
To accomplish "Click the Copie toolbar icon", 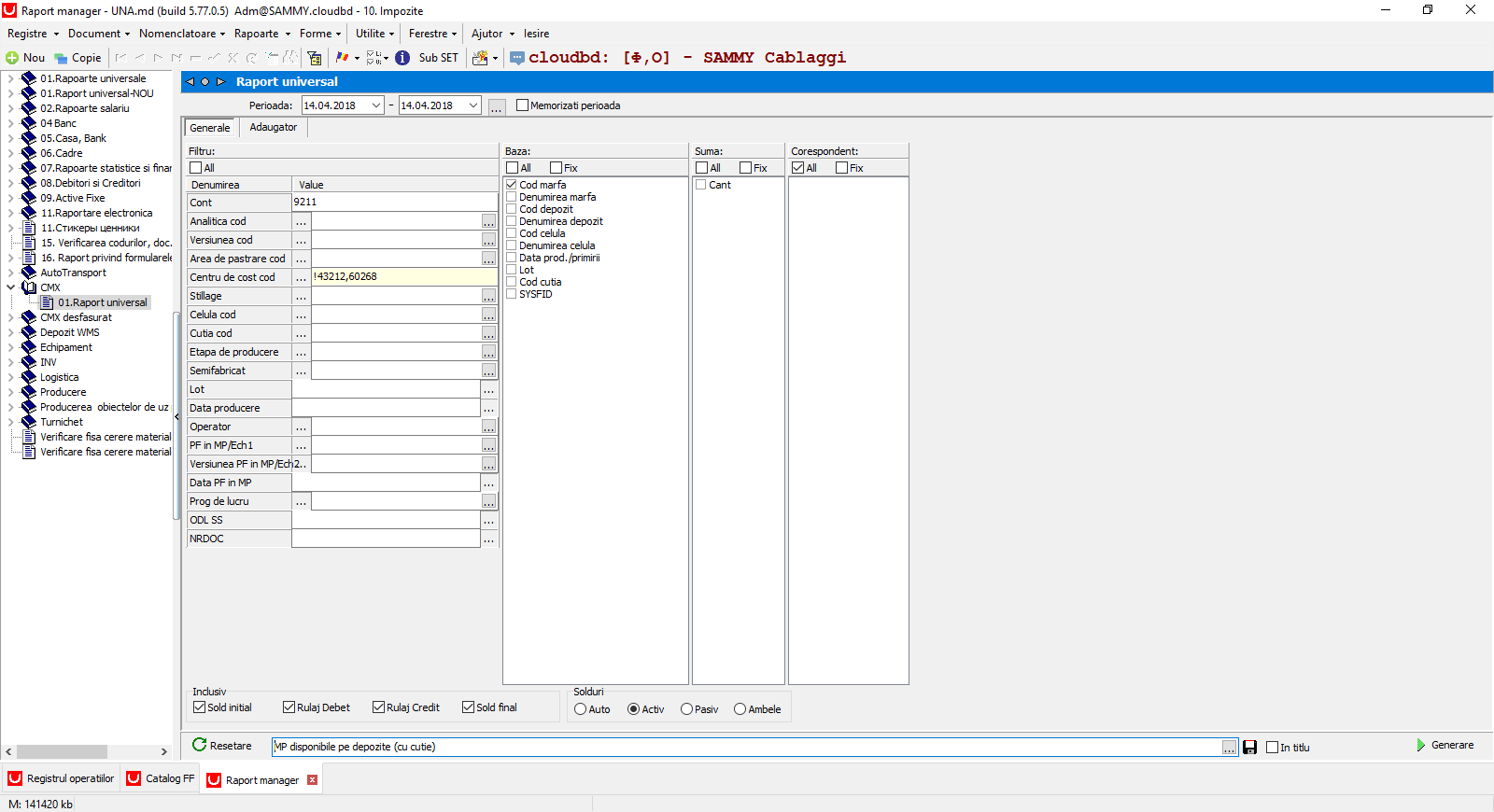I will tap(61, 58).
